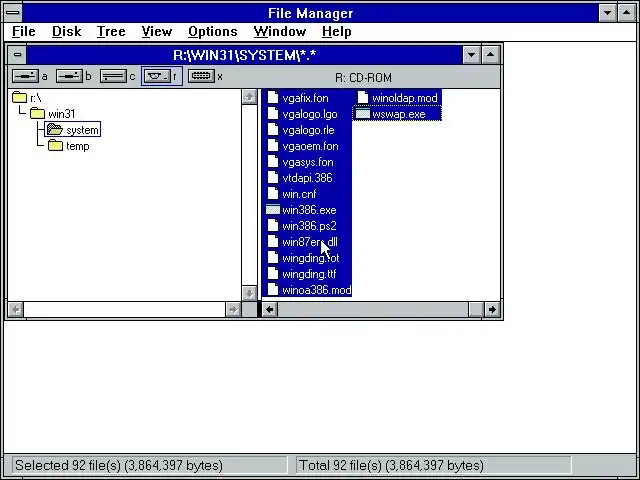Select the wswap.exe file name
This screenshot has height=480, width=640.
tap(399, 114)
